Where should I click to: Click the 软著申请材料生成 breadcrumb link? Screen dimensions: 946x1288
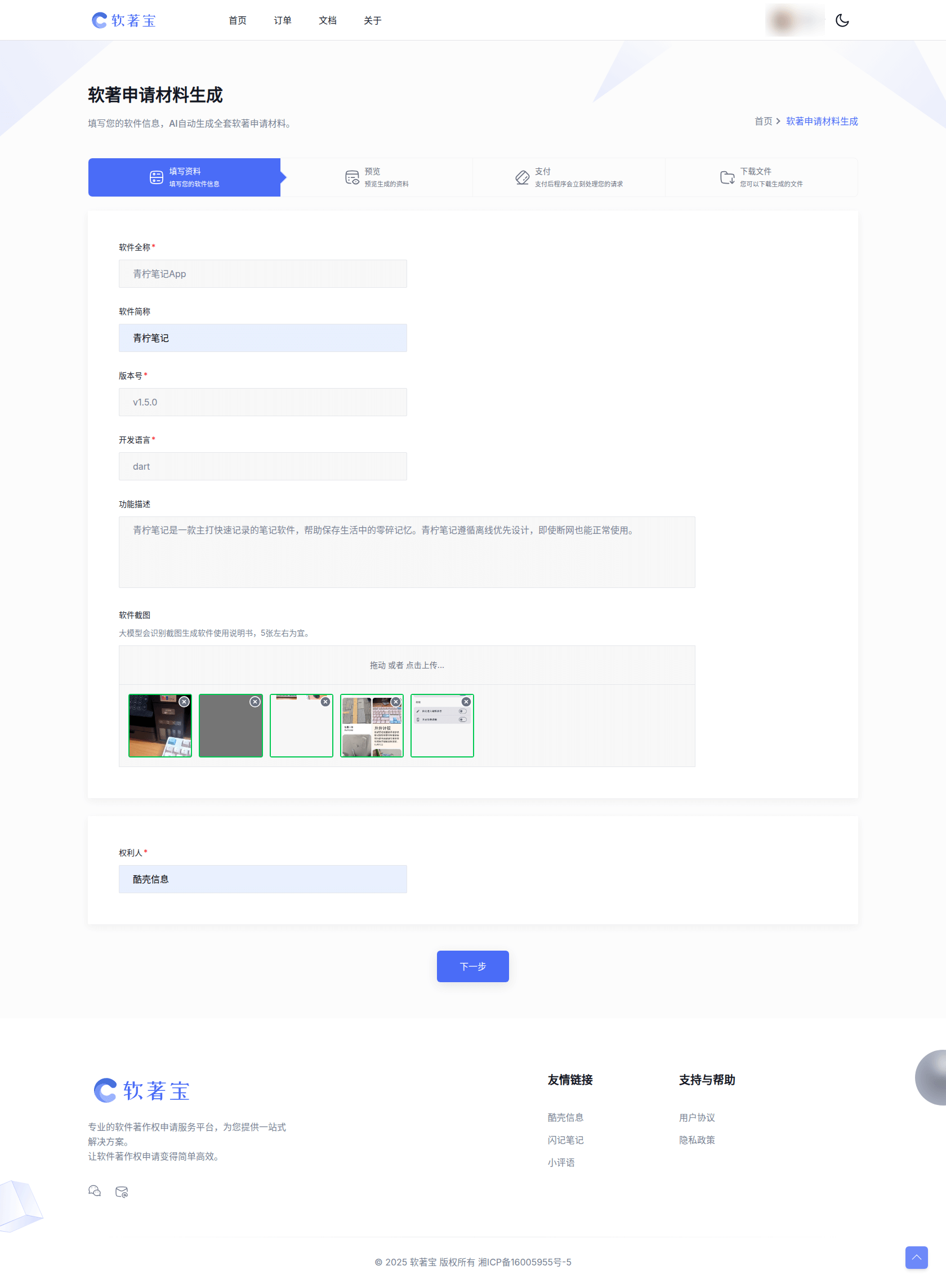[822, 122]
